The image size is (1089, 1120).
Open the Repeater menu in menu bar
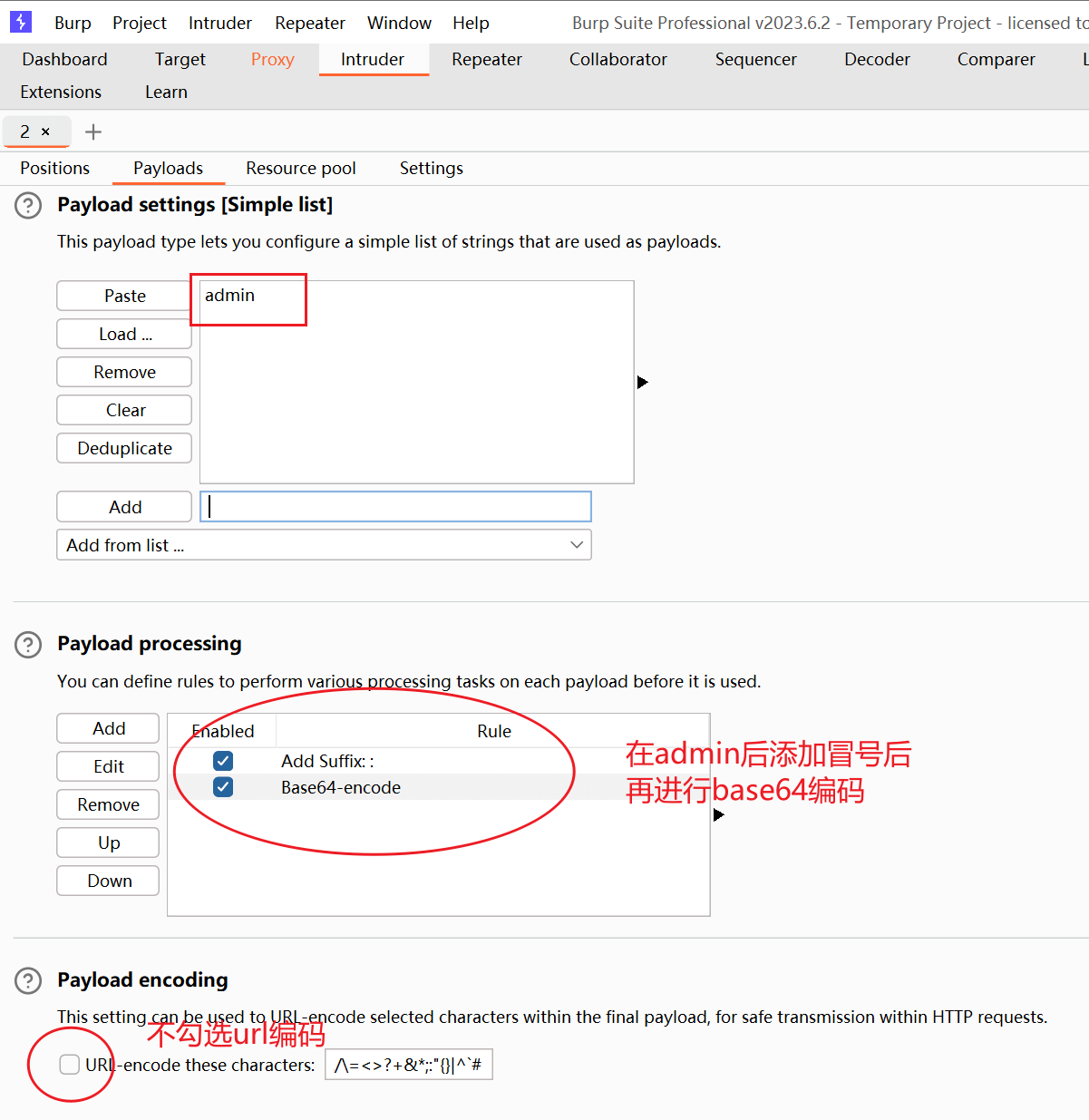coord(309,23)
